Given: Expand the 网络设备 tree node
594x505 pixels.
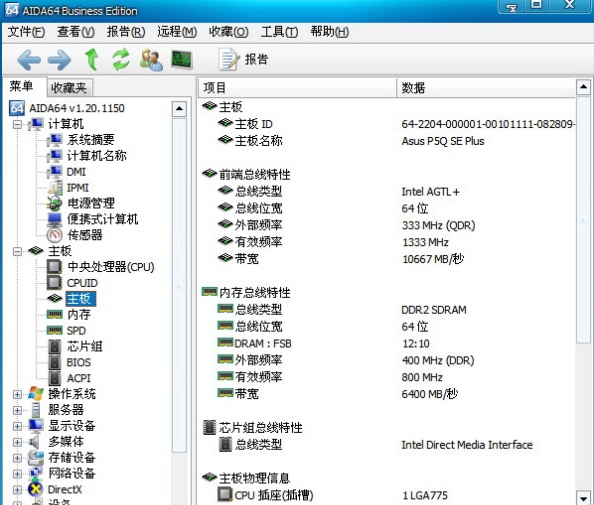Looking at the screenshot, I should pos(17,474).
